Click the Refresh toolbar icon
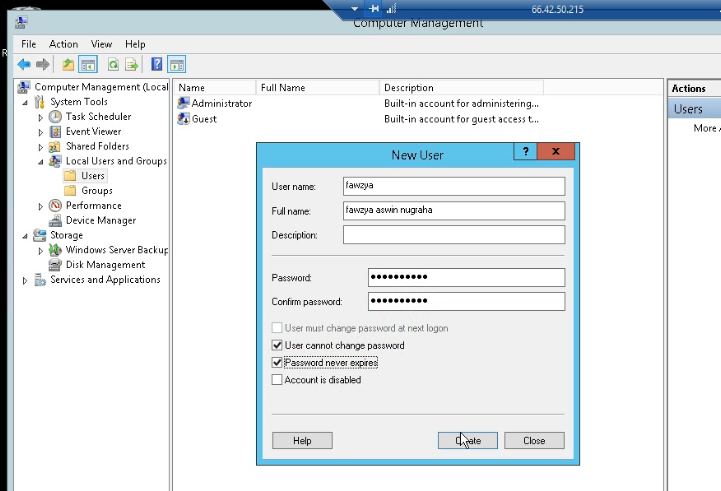 pyautogui.click(x=113, y=65)
